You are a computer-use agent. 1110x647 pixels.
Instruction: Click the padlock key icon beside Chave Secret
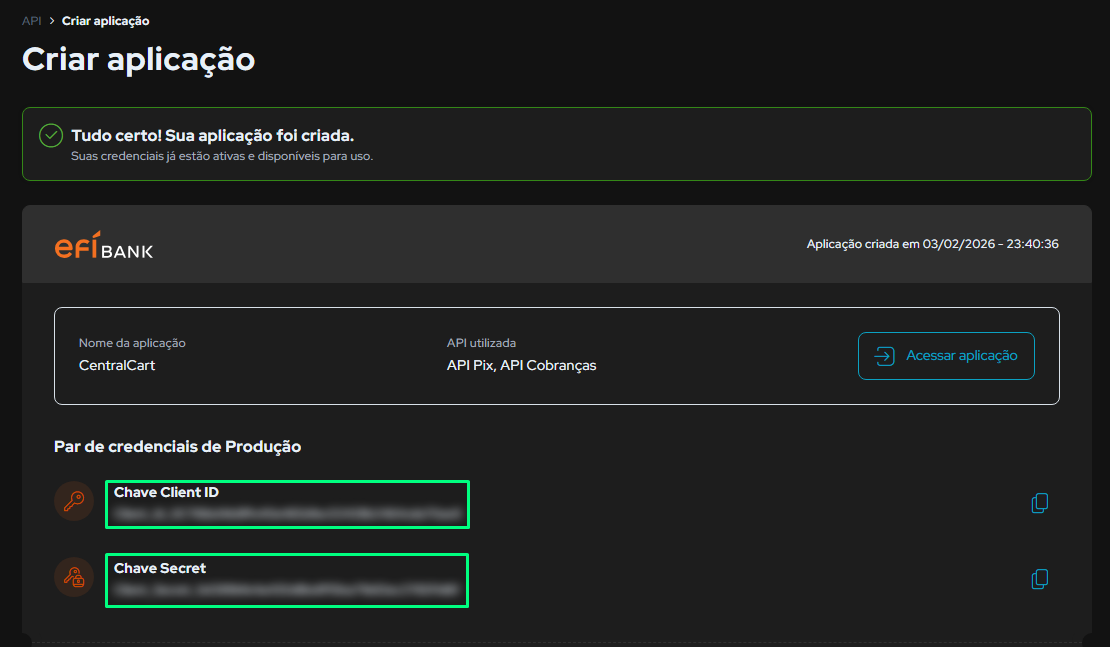[x=74, y=577]
